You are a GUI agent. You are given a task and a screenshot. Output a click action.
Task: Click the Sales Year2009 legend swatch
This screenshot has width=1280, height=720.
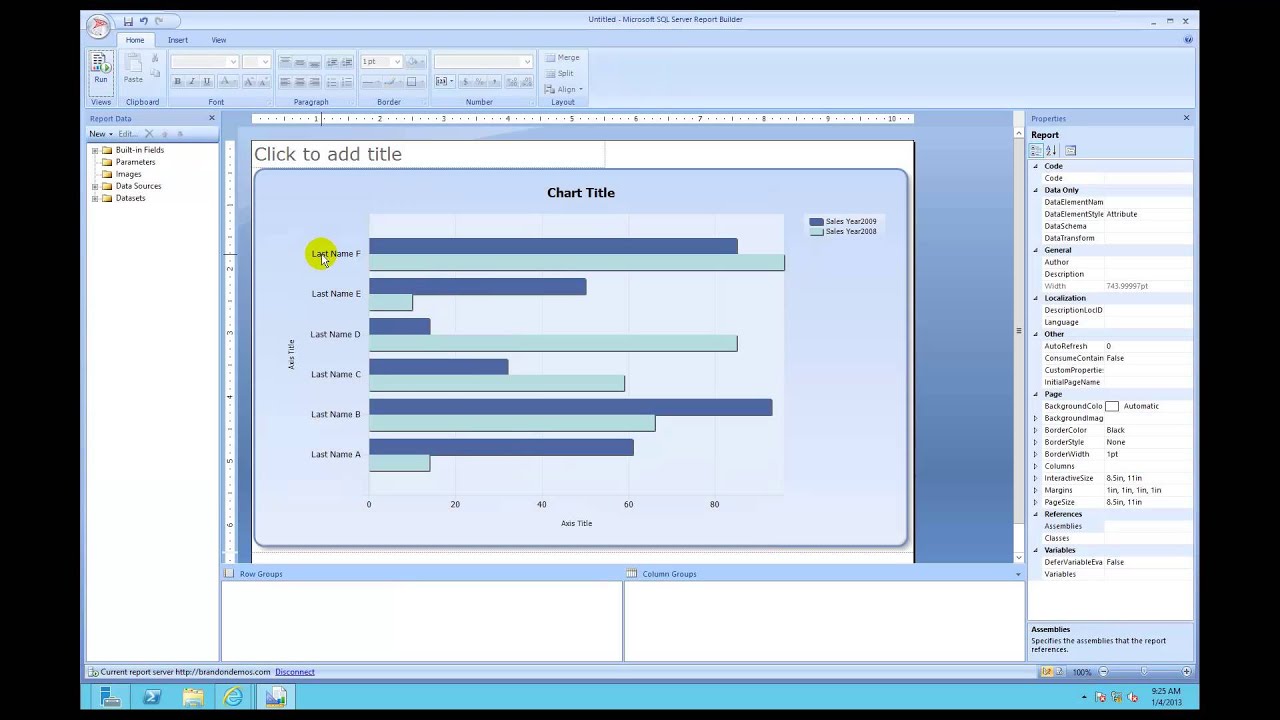click(x=816, y=222)
